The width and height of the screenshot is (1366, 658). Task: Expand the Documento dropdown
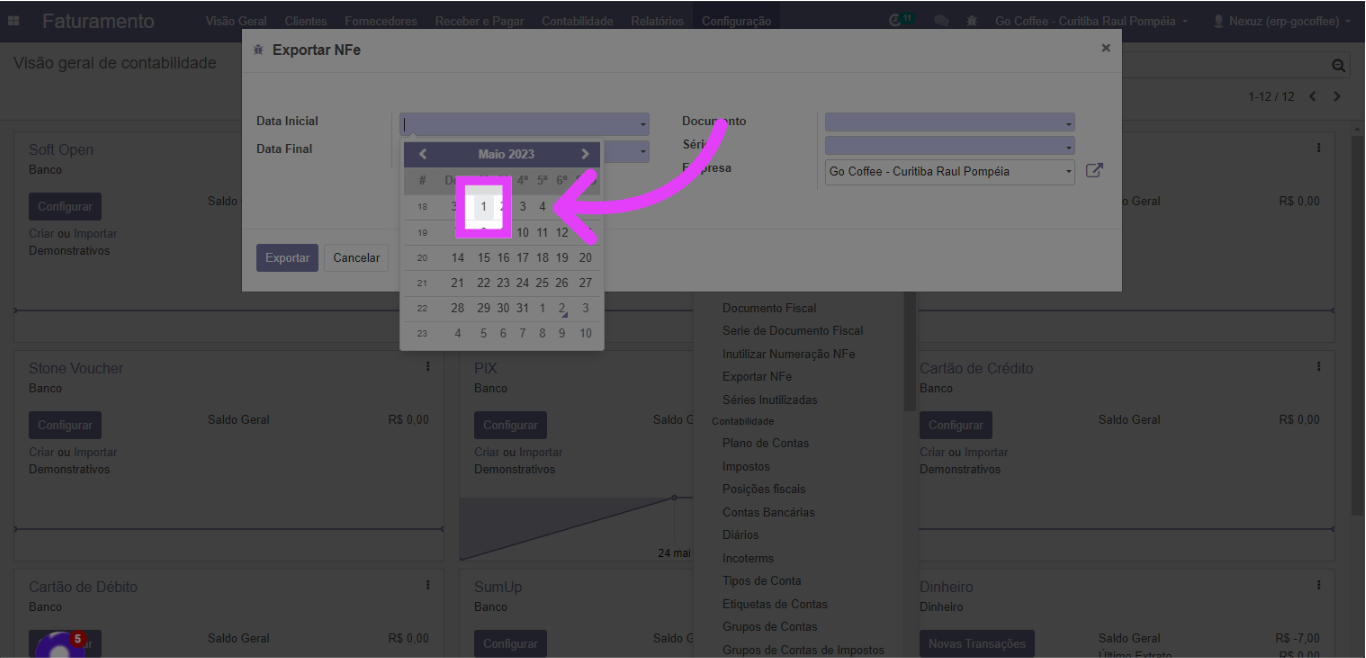pyautogui.click(x=949, y=123)
